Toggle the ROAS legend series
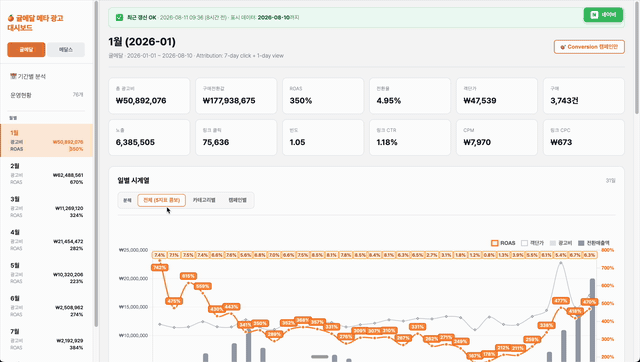640x362 pixels. 503,243
